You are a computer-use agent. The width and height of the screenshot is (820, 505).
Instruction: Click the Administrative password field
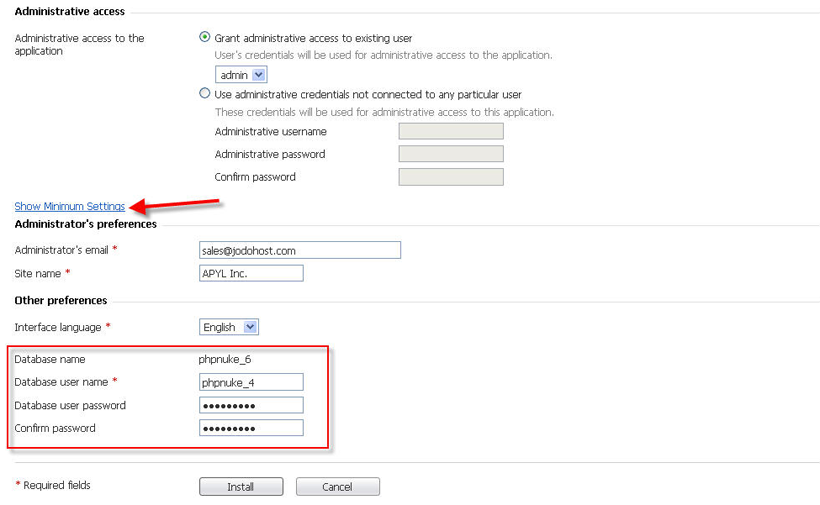click(x=451, y=154)
